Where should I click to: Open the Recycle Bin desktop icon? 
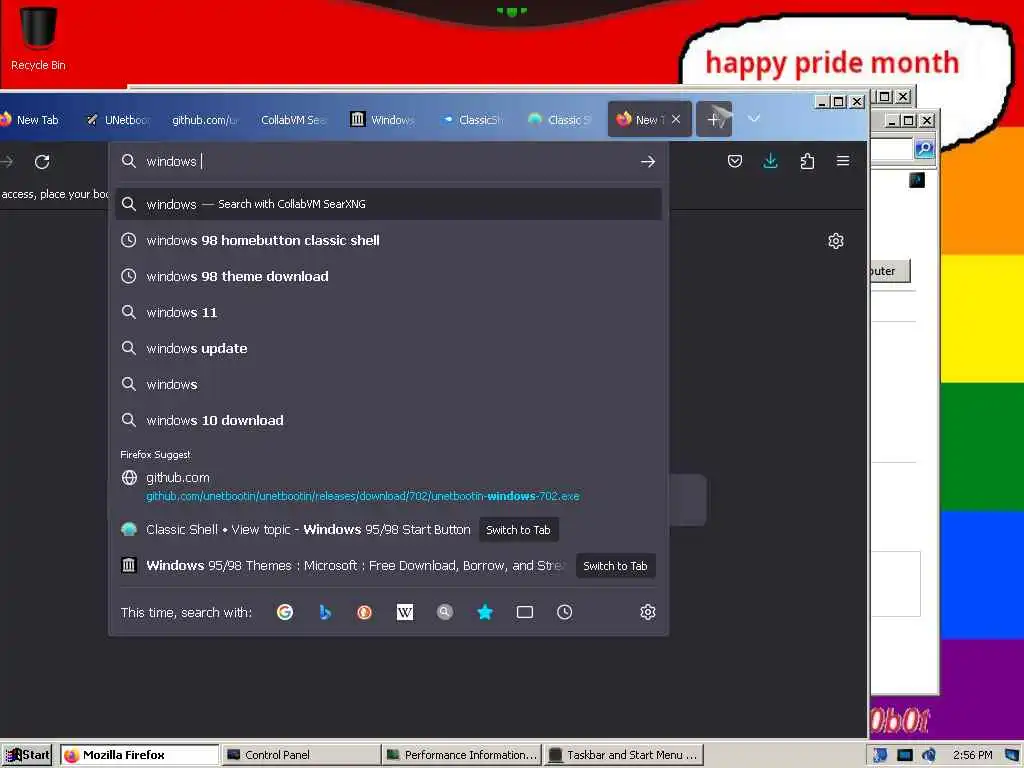point(38,38)
